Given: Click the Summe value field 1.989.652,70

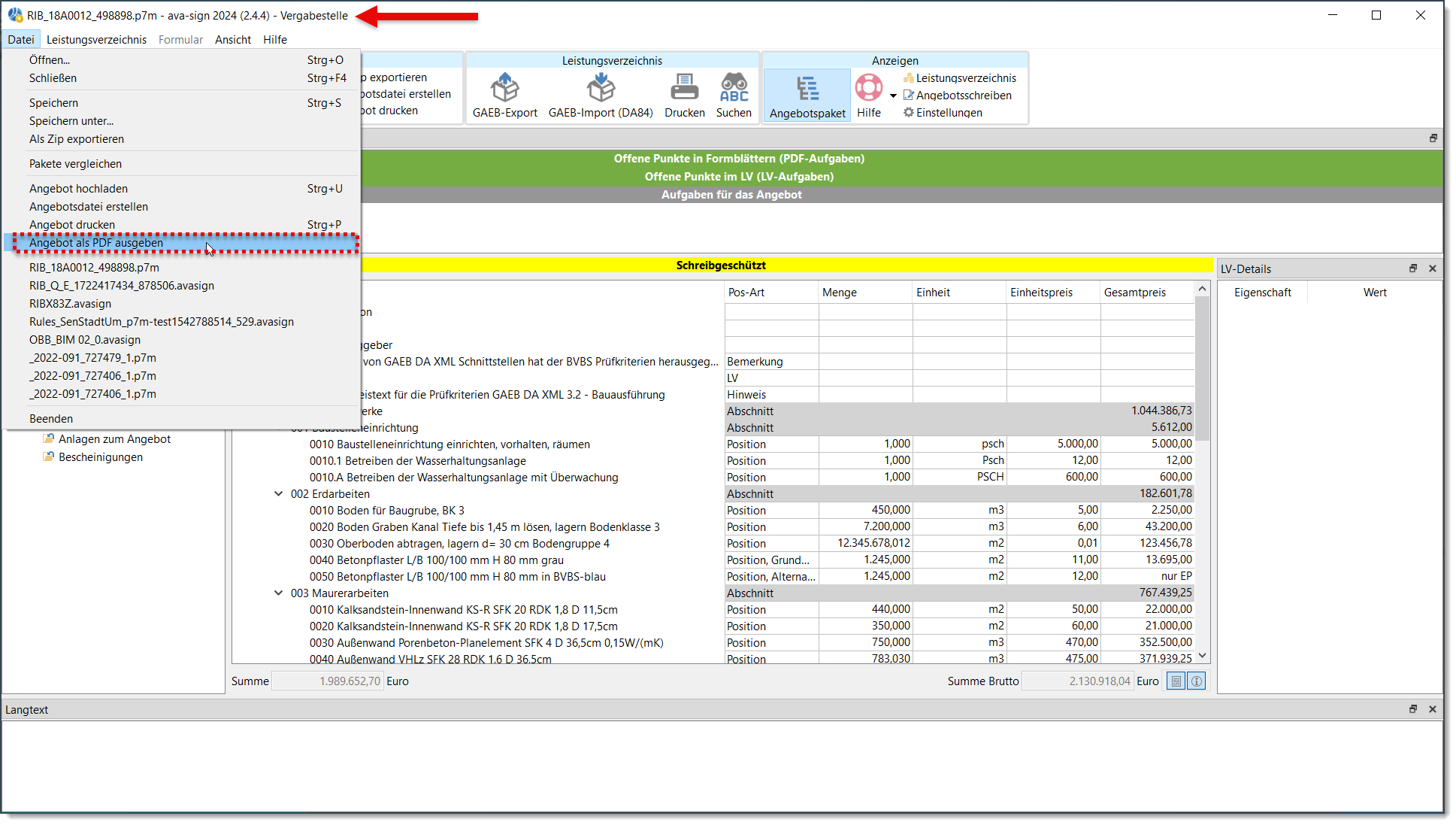Looking at the screenshot, I should point(328,681).
